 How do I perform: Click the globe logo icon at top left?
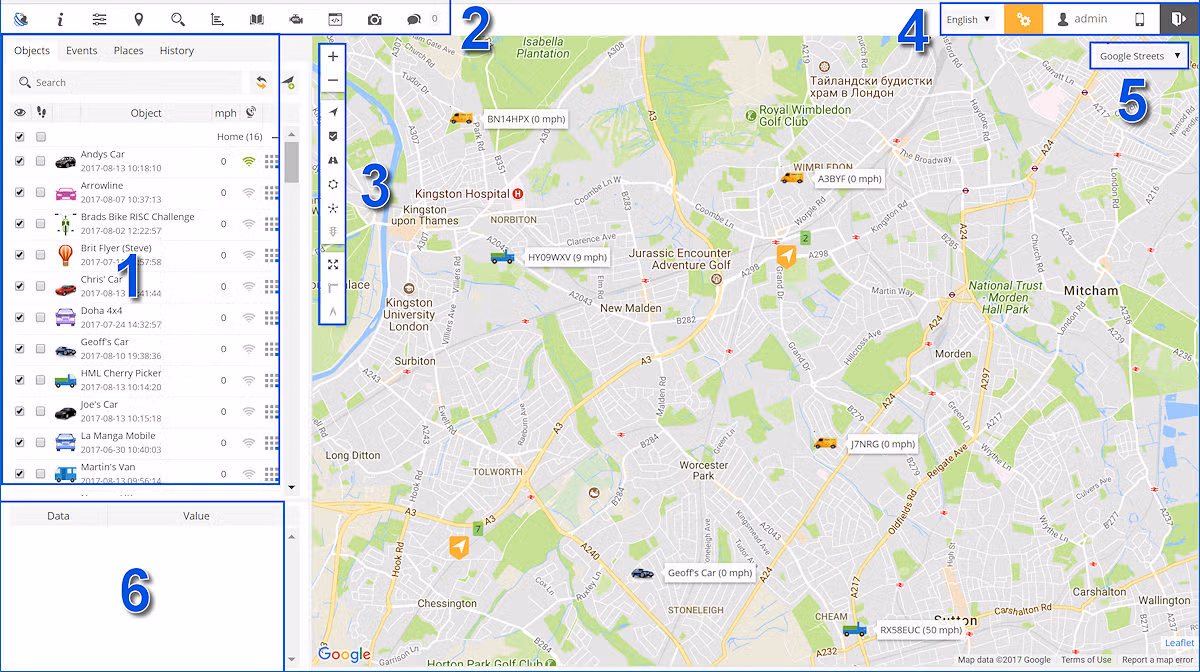pos(21,19)
